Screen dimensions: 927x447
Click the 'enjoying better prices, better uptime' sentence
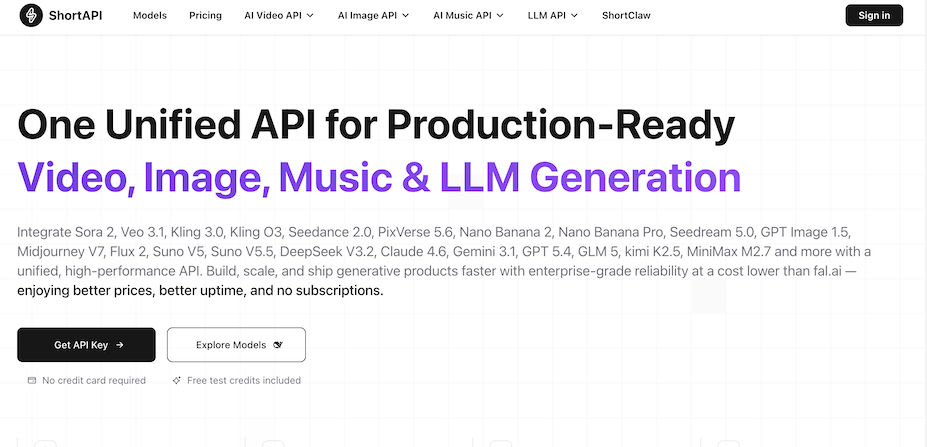pyautogui.click(x=200, y=291)
